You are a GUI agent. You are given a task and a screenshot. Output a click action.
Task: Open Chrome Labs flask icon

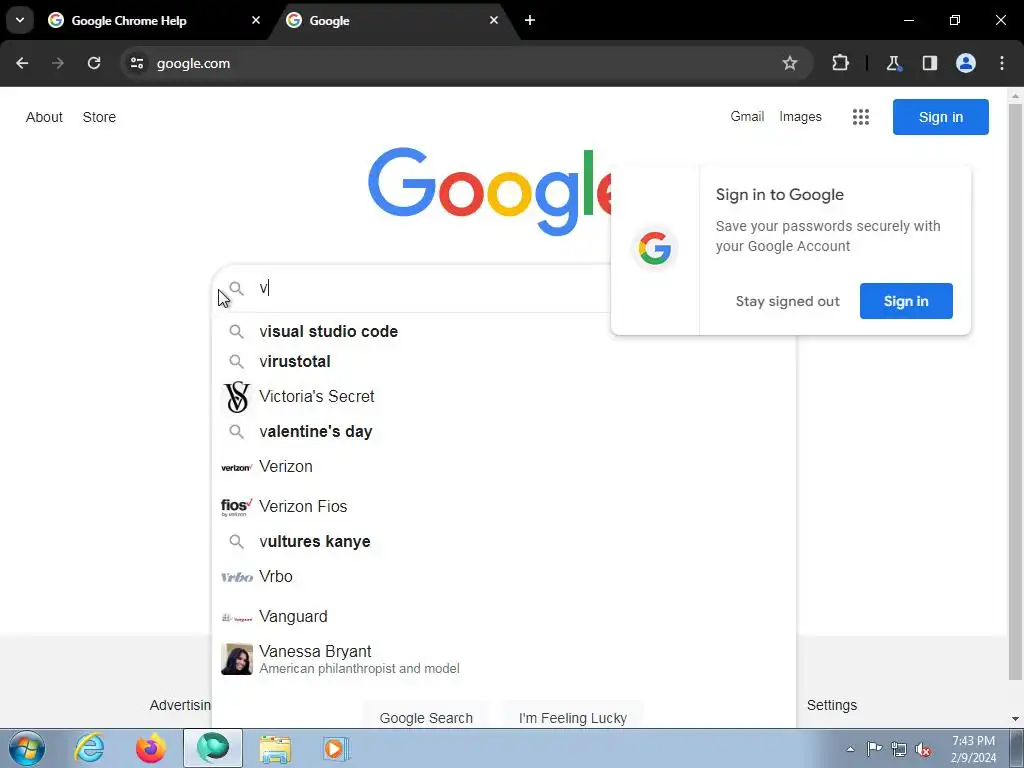coord(893,63)
